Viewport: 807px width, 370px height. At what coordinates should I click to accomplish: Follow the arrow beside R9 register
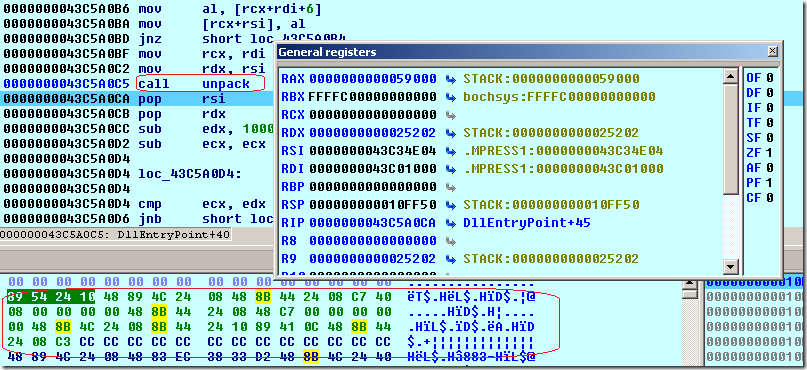tap(450, 259)
